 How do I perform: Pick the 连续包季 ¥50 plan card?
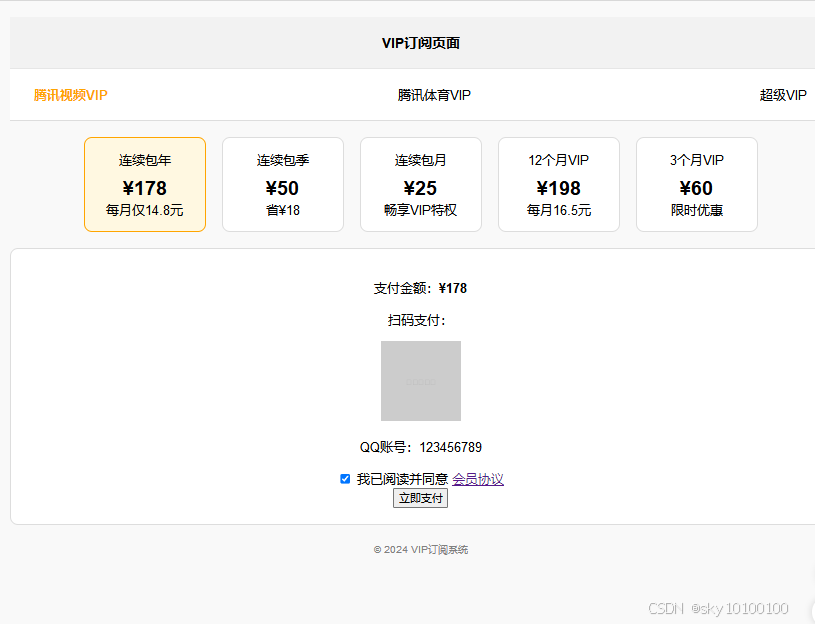click(x=283, y=184)
